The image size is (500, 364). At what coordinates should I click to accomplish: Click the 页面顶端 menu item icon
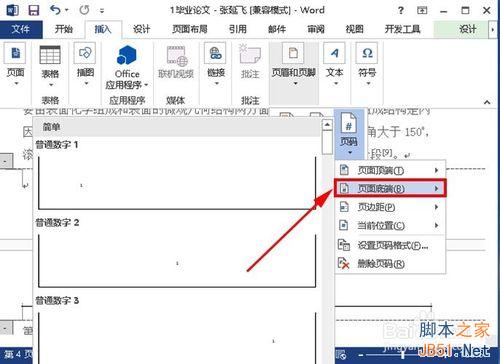344,170
